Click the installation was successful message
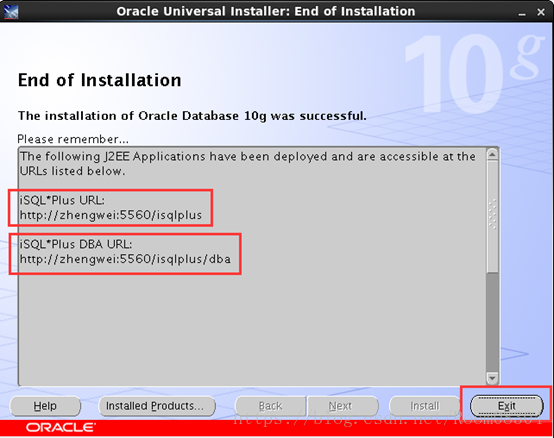 (192, 116)
